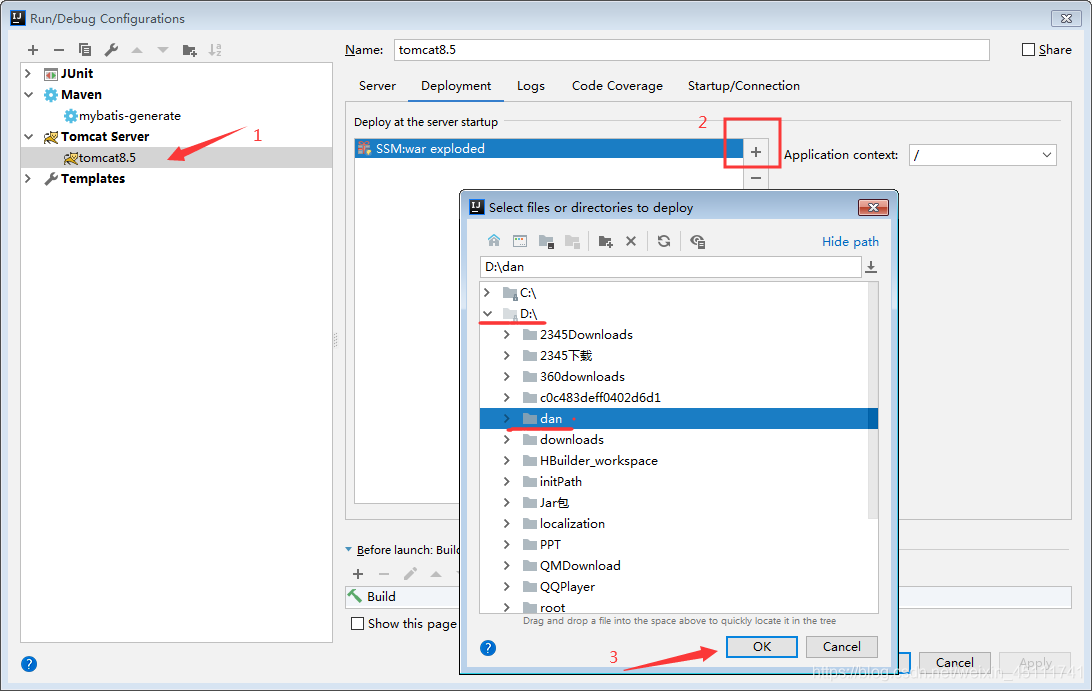
Task: Expand the QMDownload folder
Action: [x=507, y=566]
